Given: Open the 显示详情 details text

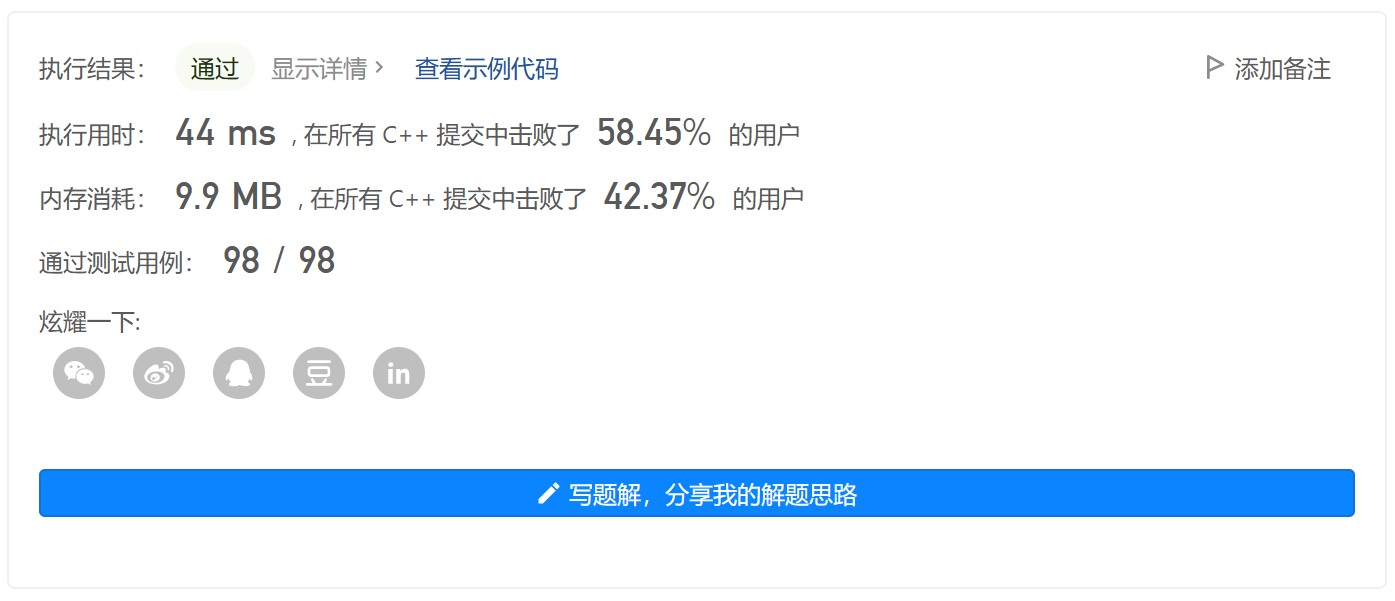Looking at the screenshot, I should 319,69.
